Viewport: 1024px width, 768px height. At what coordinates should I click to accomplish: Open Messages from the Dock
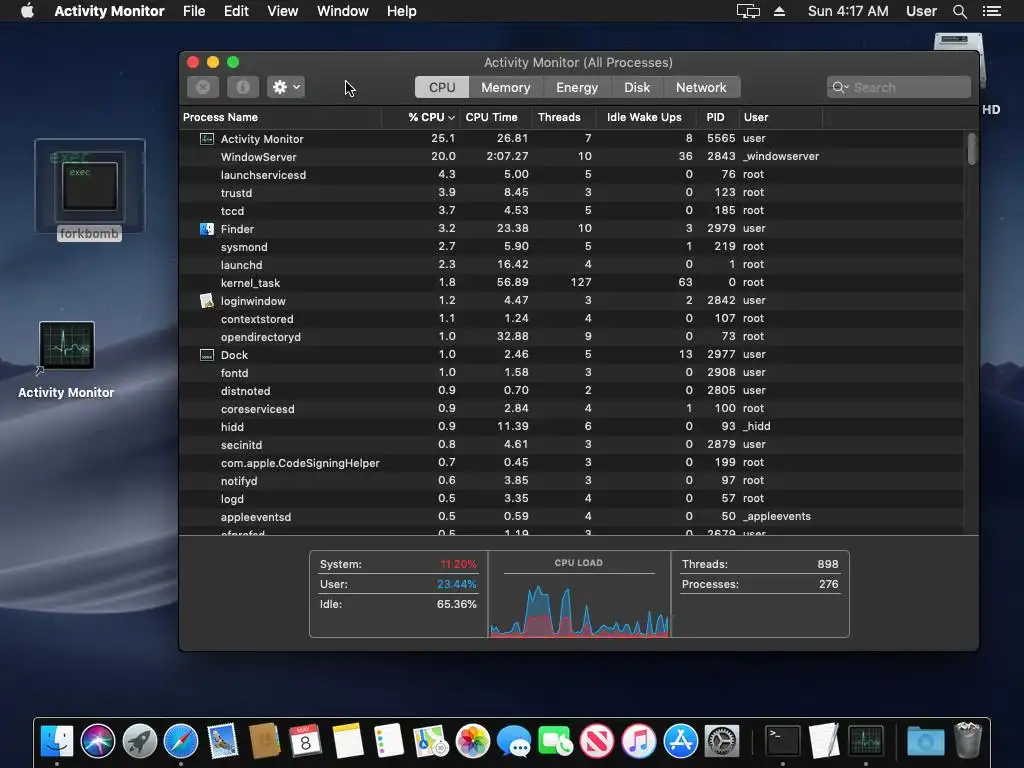tap(513, 741)
